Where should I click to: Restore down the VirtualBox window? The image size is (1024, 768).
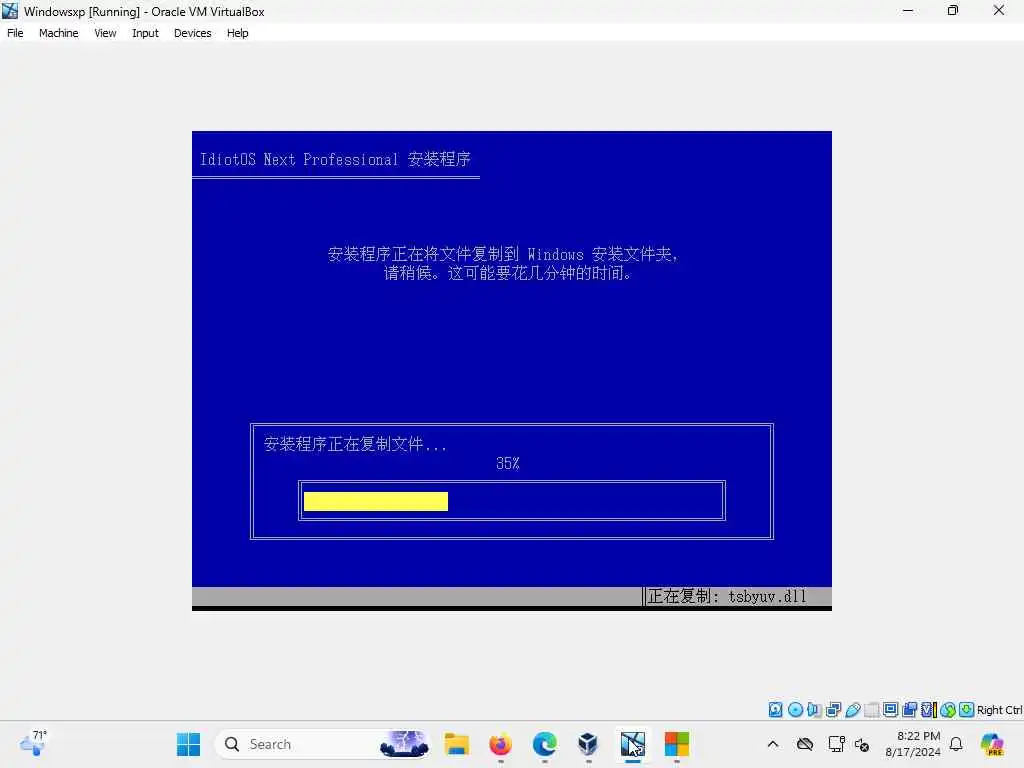tap(953, 10)
